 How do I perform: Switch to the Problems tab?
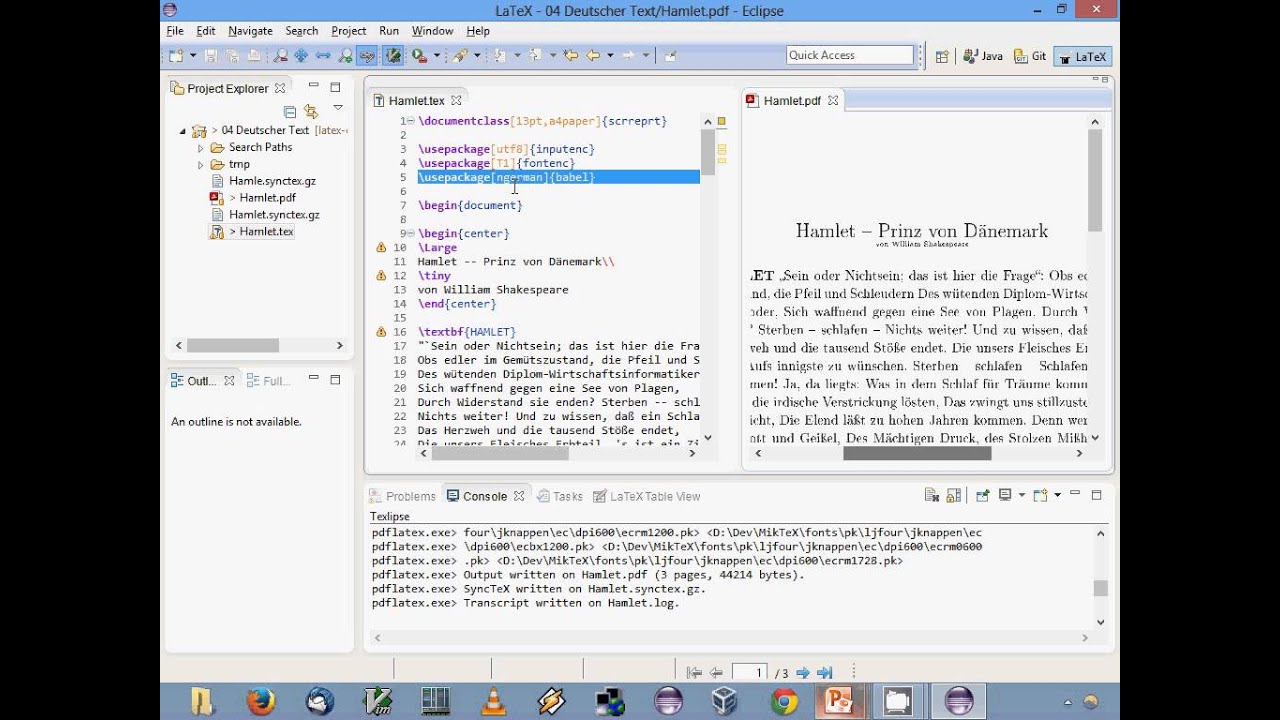[402, 496]
